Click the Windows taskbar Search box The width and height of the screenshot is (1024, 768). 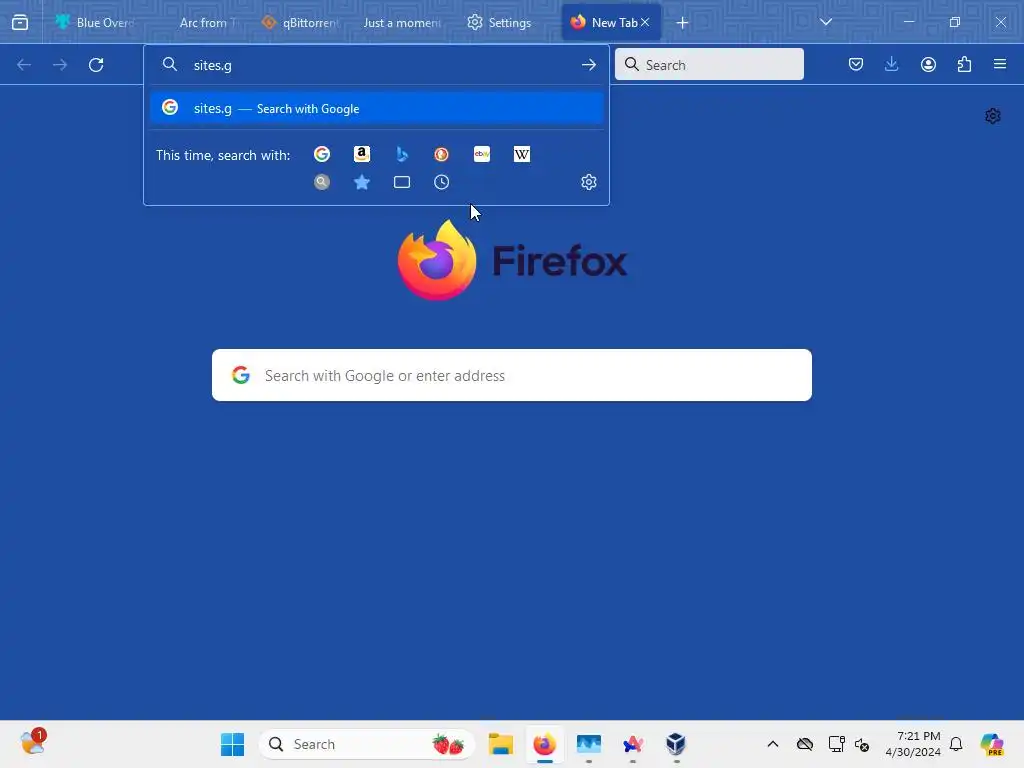click(x=367, y=744)
